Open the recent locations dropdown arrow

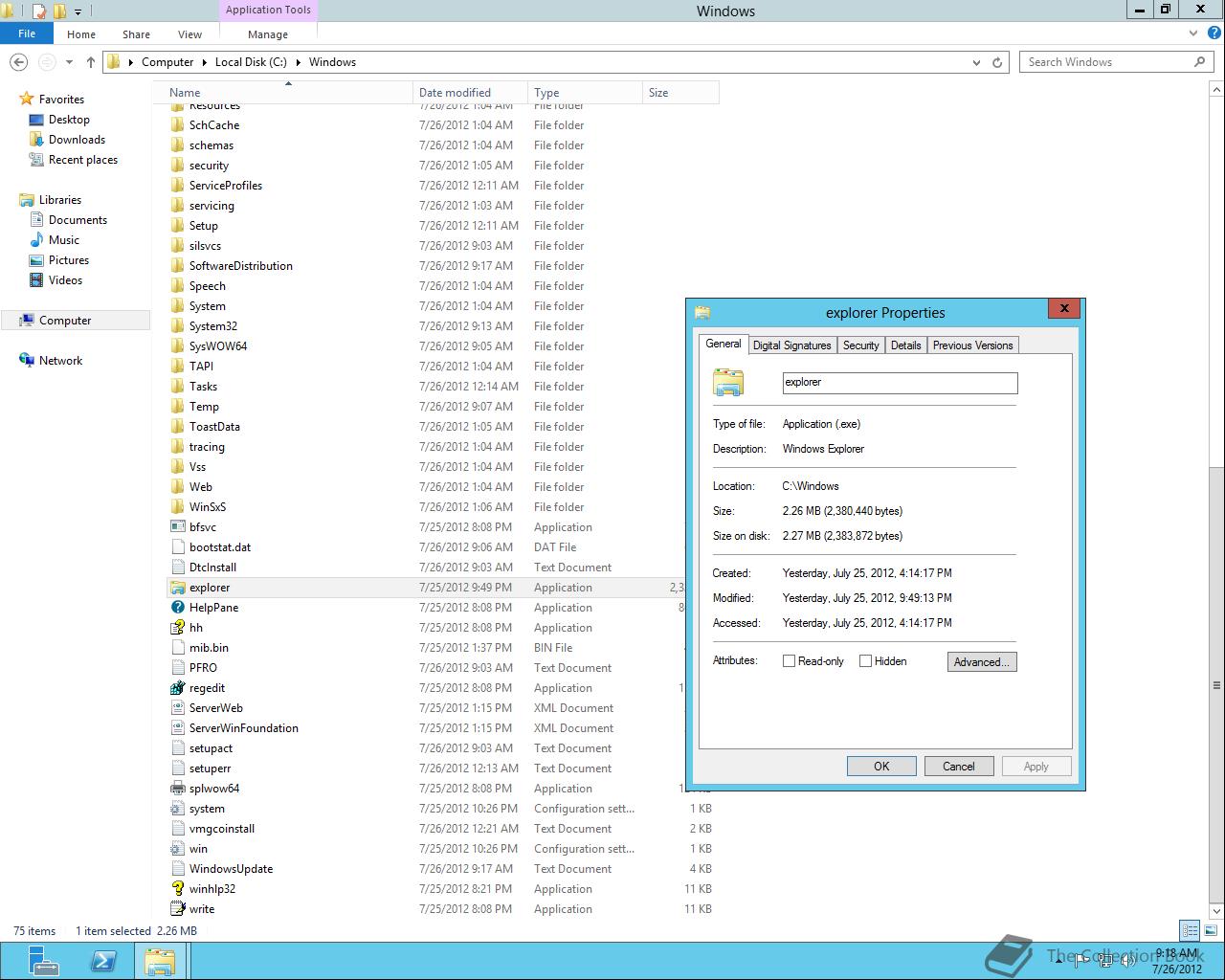(x=69, y=62)
